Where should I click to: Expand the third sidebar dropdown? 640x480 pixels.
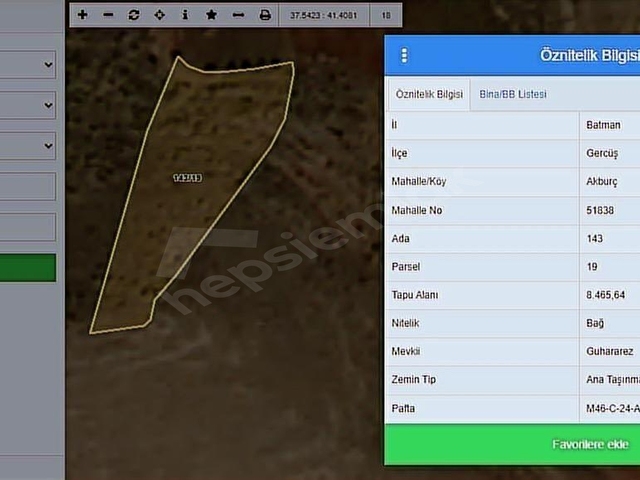tap(27, 145)
